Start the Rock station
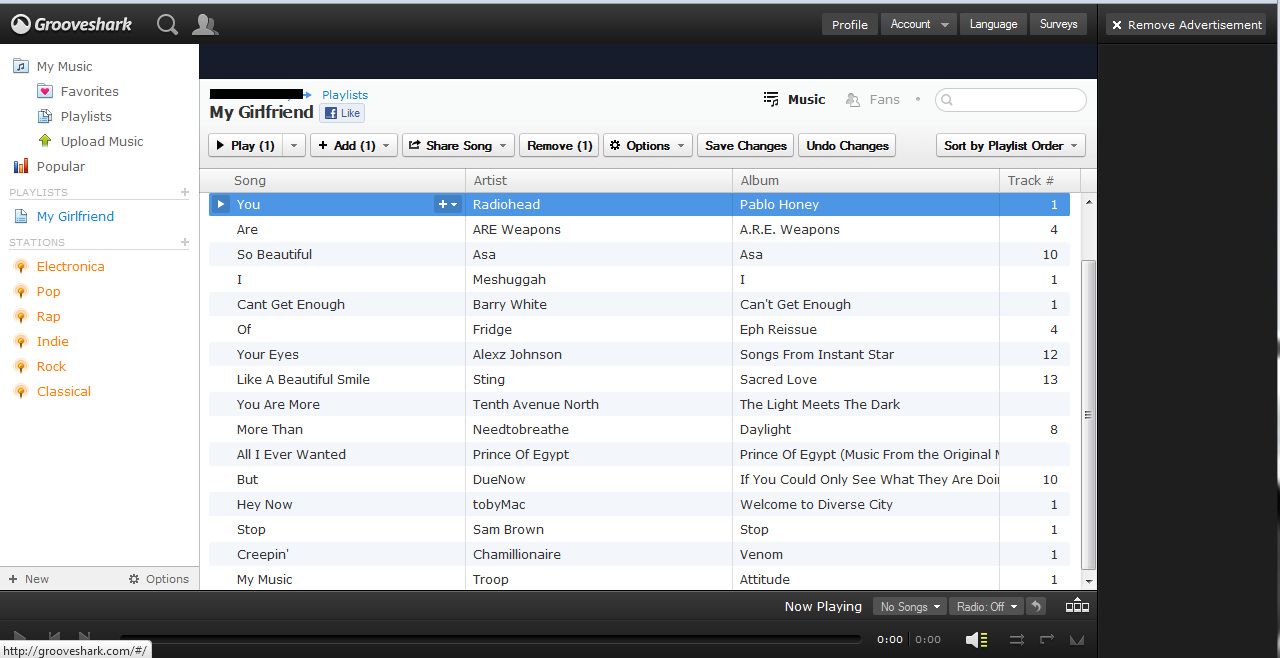1280x658 pixels. pos(51,366)
